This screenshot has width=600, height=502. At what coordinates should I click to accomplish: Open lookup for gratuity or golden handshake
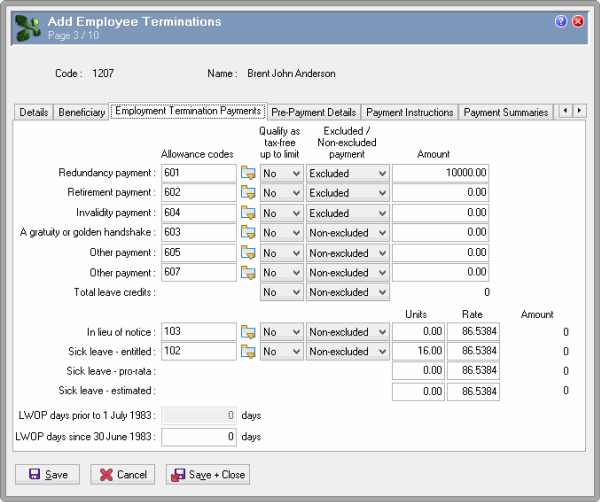(248, 232)
